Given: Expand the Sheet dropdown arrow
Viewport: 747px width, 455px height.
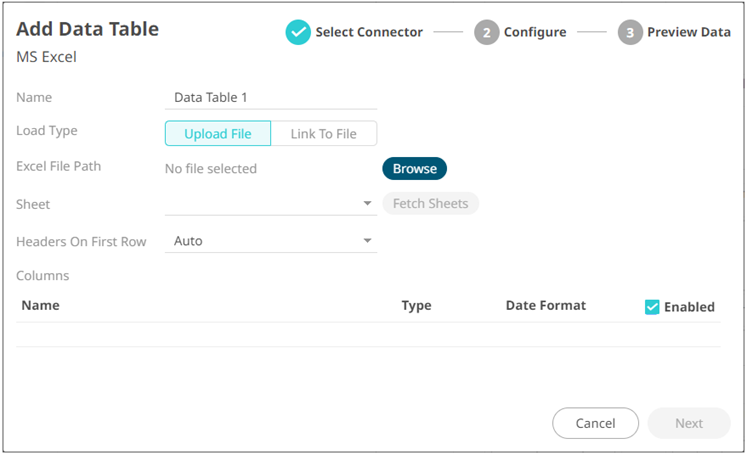Looking at the screenshot, I should coord(367,204).
